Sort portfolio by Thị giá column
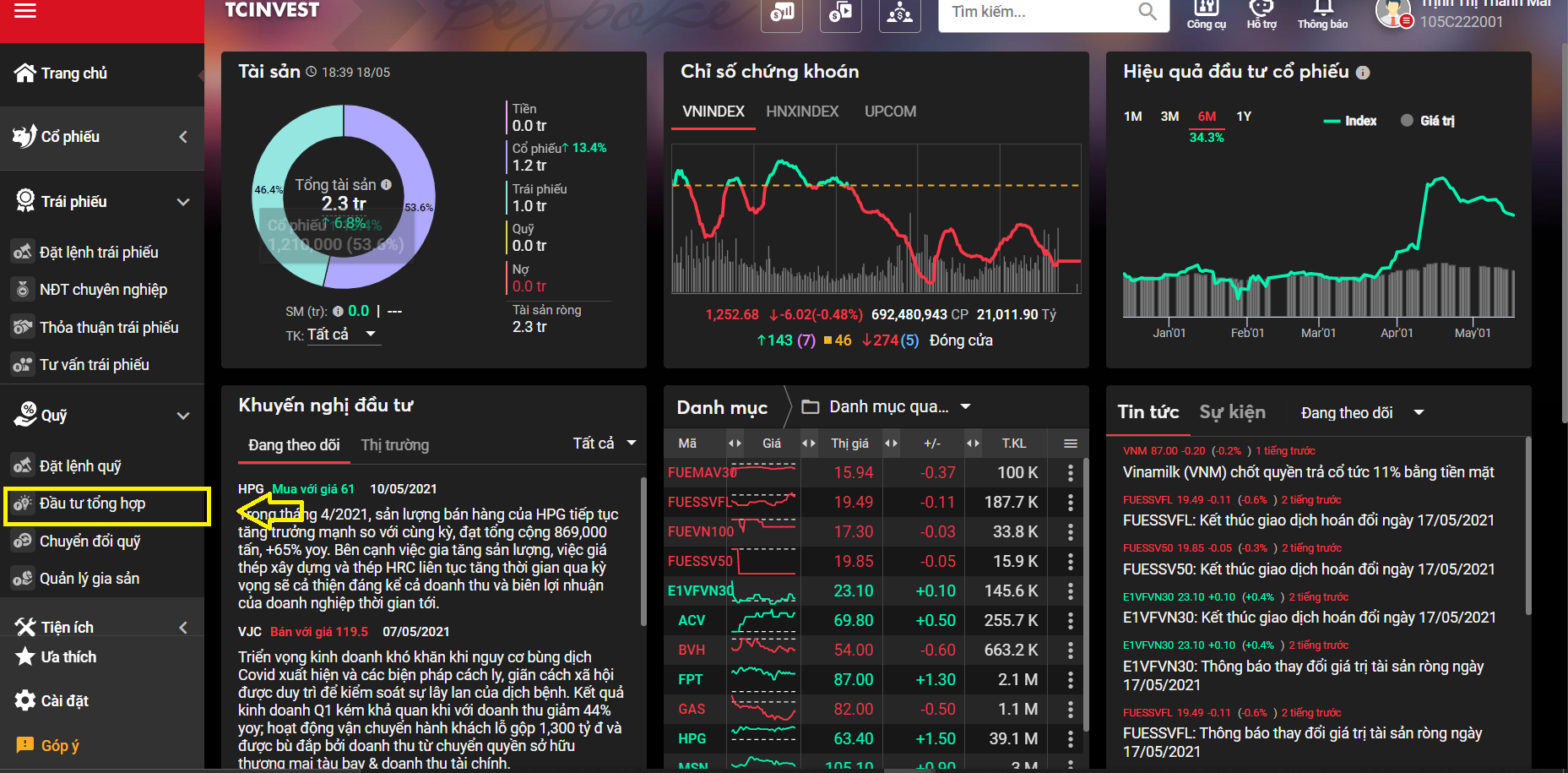1568x773 pixels. (849, 444)
